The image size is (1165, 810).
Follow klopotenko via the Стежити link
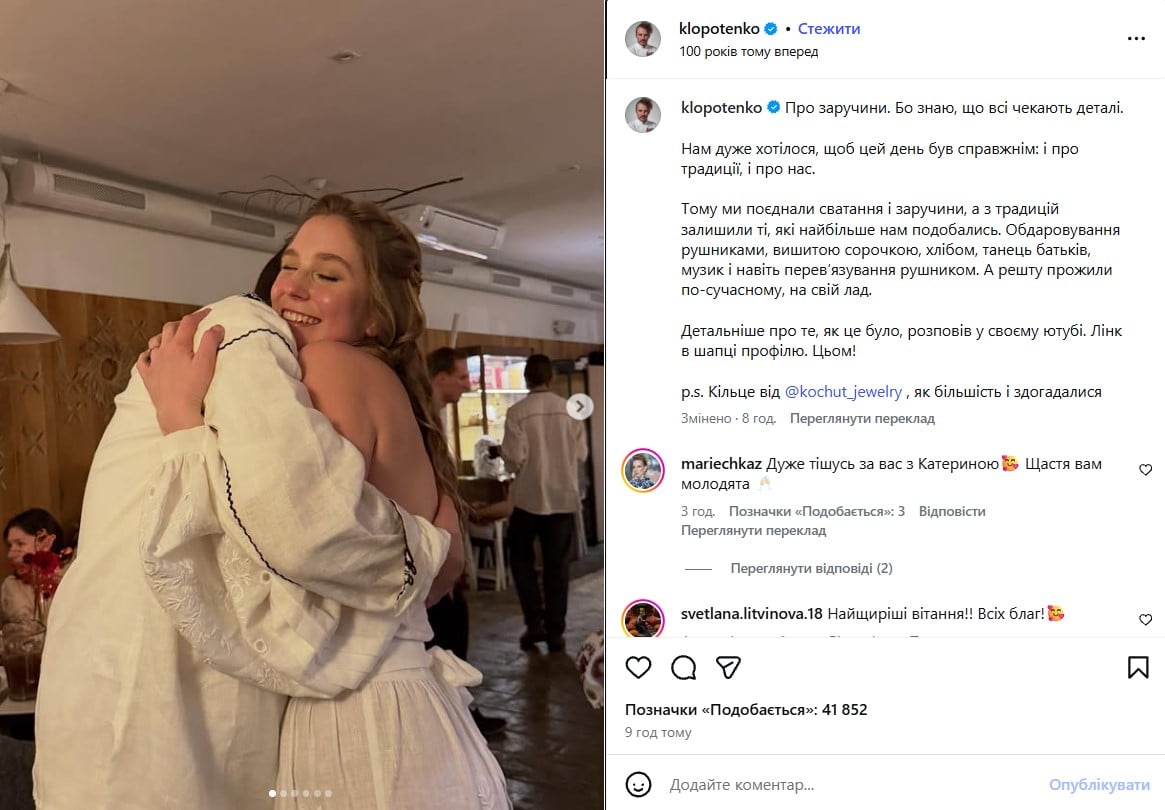coord(829,29)
